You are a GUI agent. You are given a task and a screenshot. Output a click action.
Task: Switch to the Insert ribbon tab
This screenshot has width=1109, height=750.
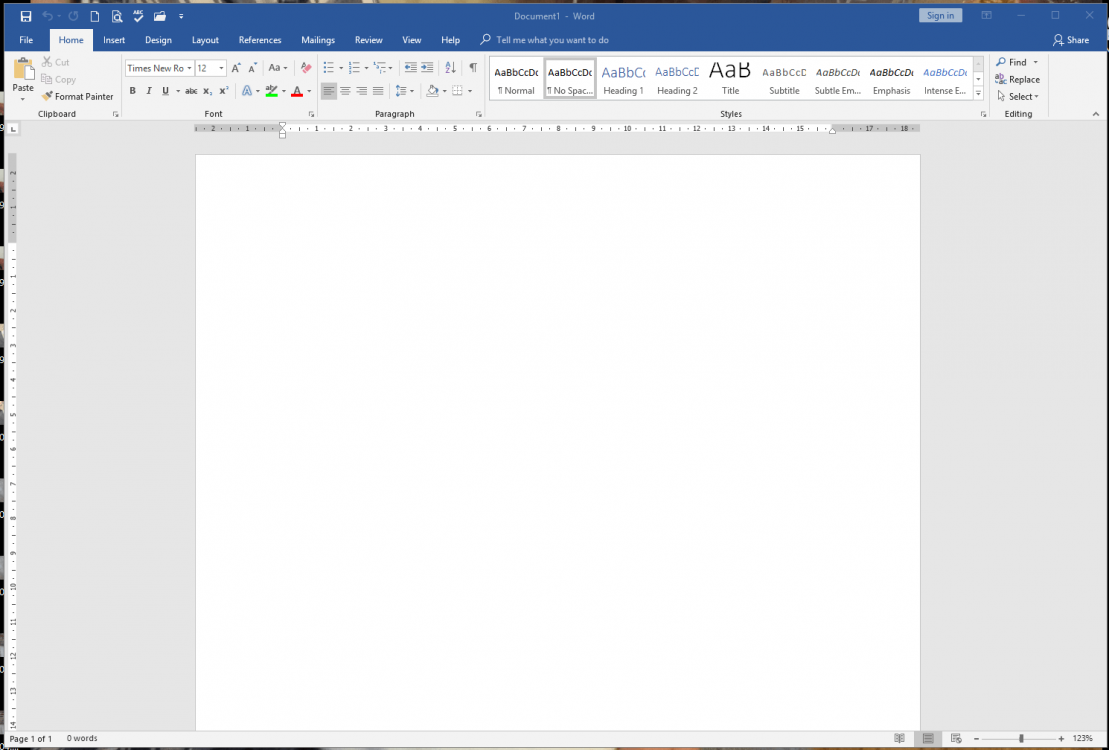coord(113,39)
